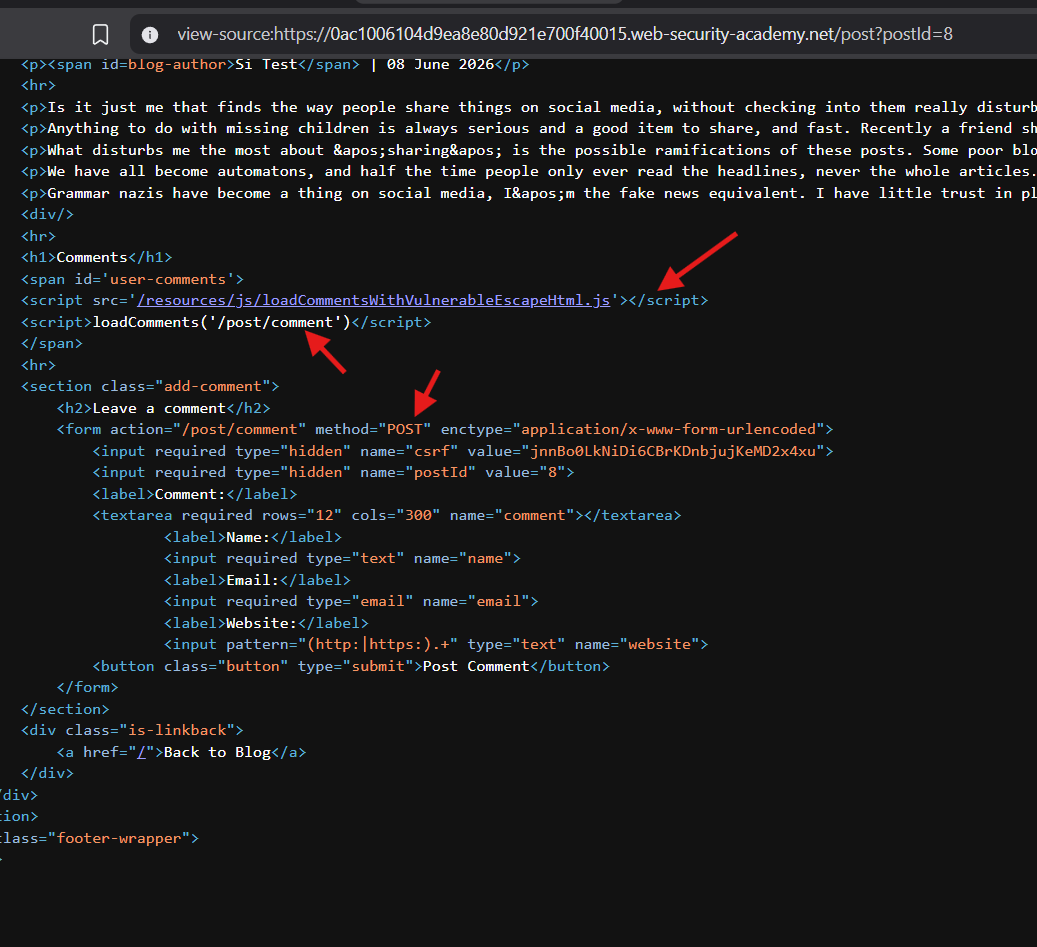Screen dimensions: 1037x947
Task: Click the blog-author Si Test line
Action: pyautogui.click(x=275, y=64)
